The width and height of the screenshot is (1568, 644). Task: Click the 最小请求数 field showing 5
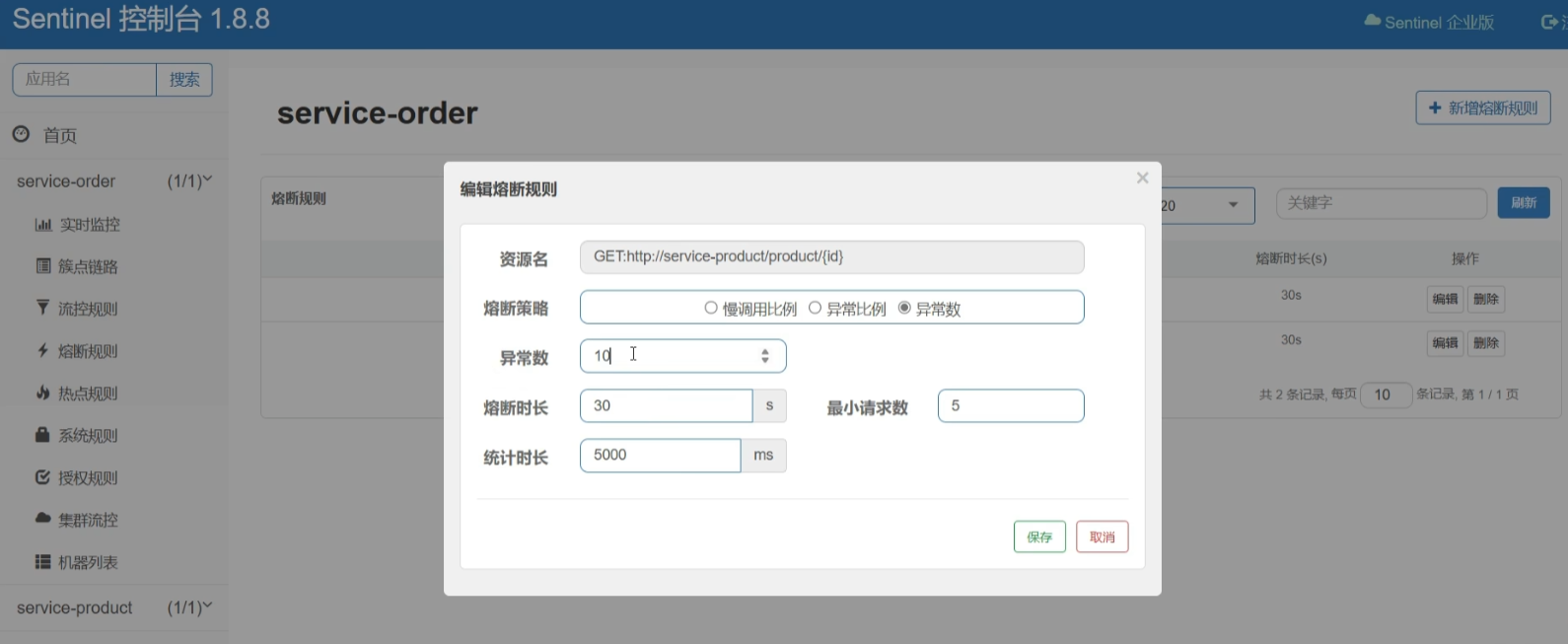[1011, 405]
